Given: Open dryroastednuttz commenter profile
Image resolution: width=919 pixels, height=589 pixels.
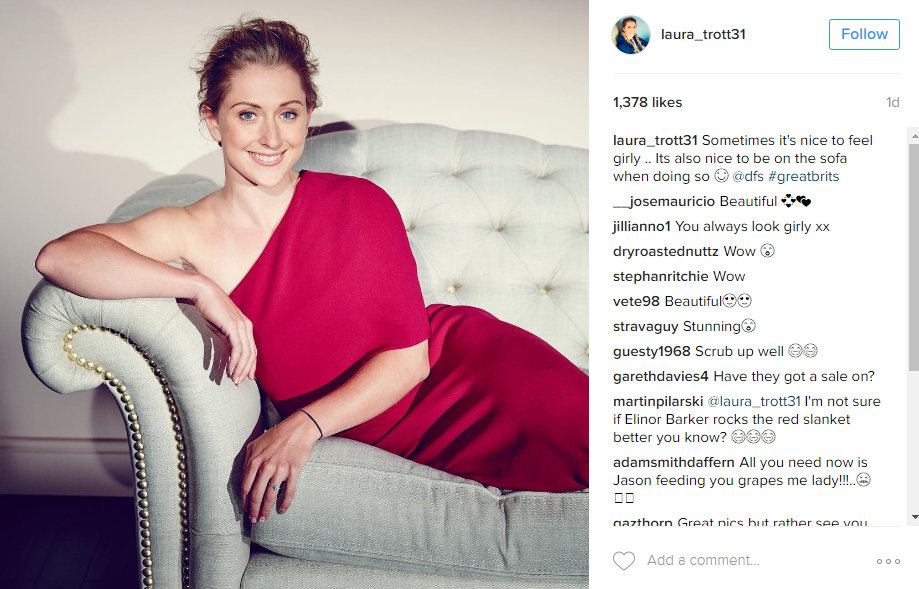Looking at the screenshot, I should pos(665,251).
